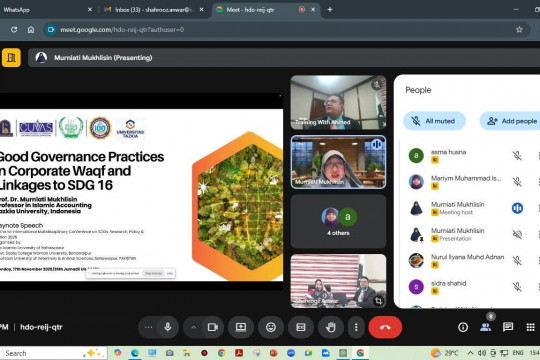Click crop icon on self-view tile
The image size is (540, 360).
point(378,301)
